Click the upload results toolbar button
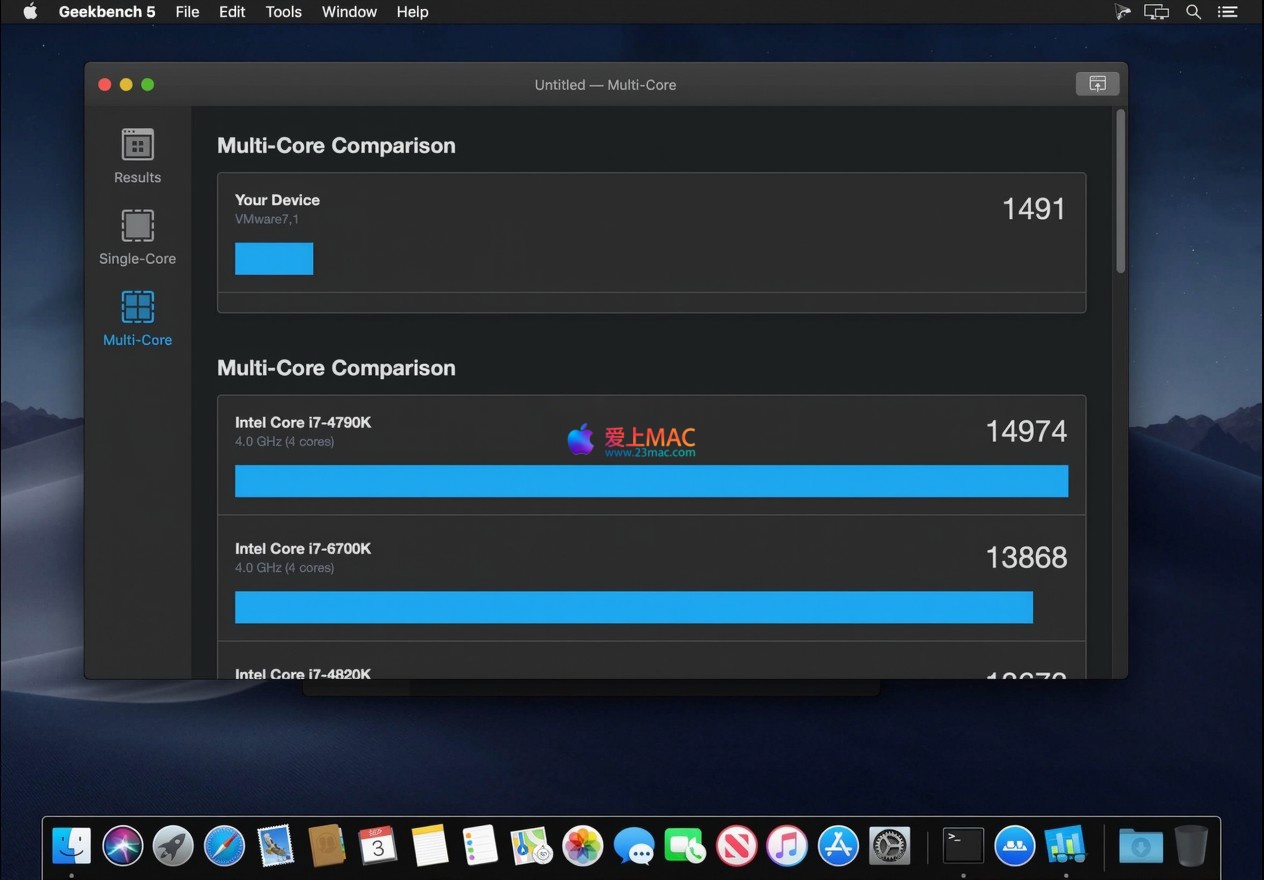 1097,84
